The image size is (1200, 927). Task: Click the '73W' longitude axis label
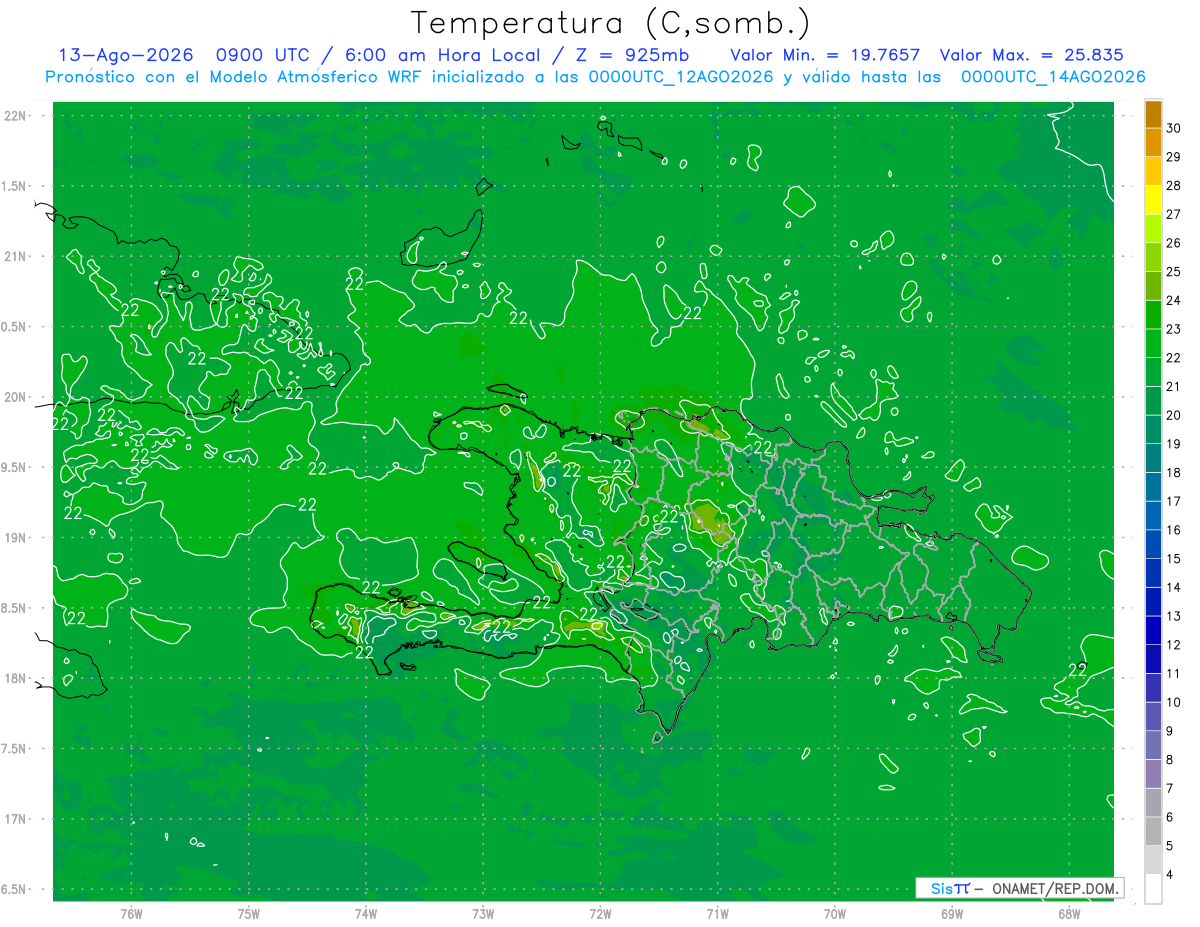tap(483, 913)
